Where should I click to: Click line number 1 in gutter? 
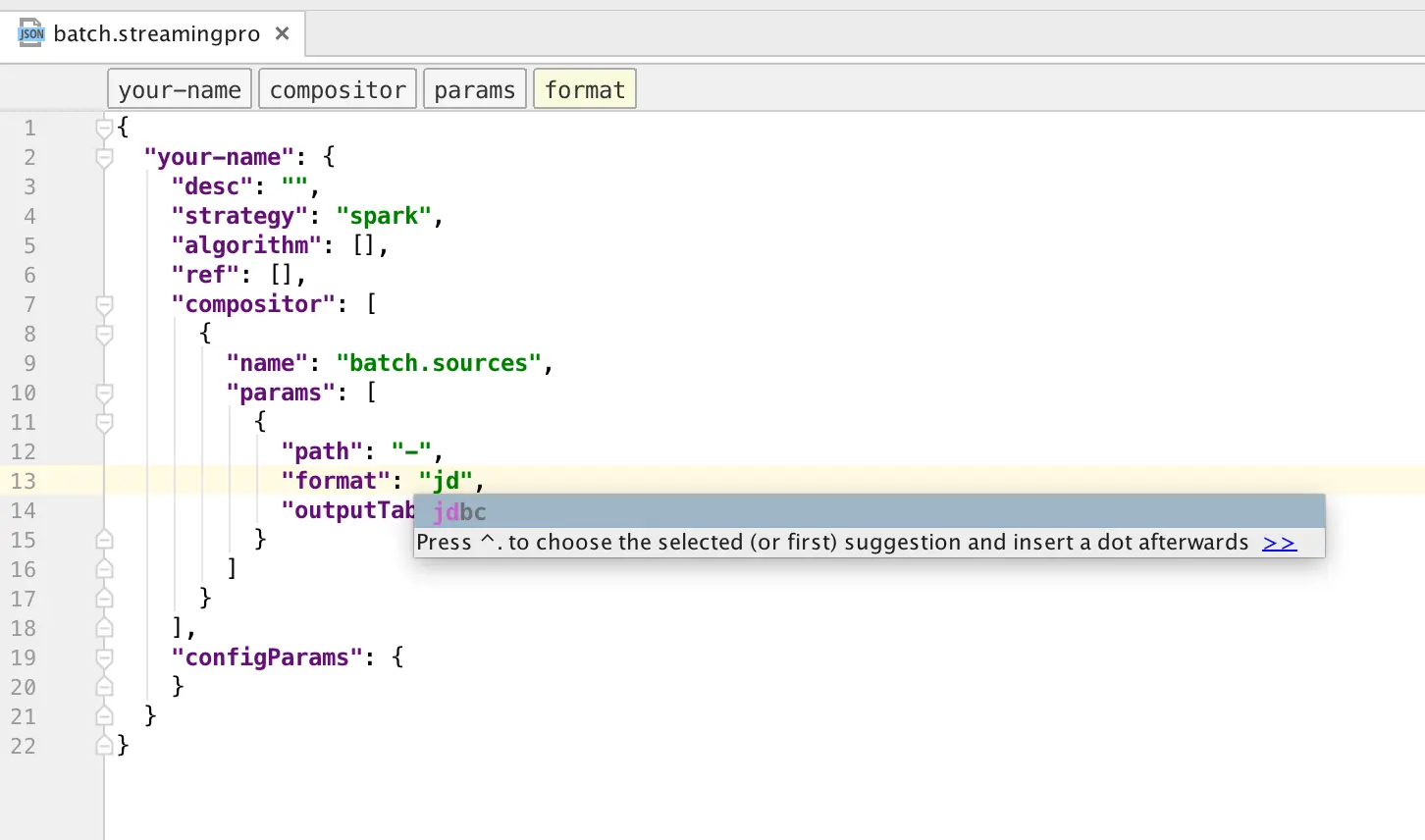[x=29, y=128]
